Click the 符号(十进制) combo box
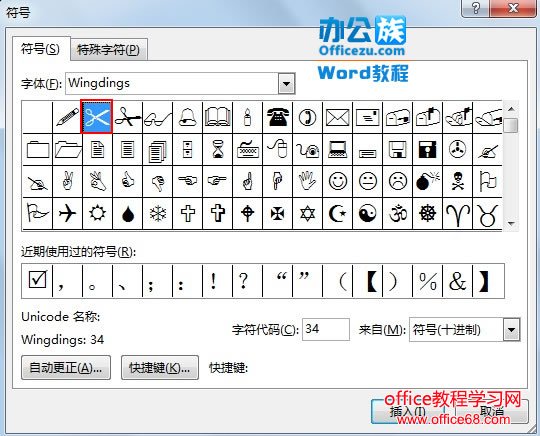 pyautogui.click(x=465, y=330)
